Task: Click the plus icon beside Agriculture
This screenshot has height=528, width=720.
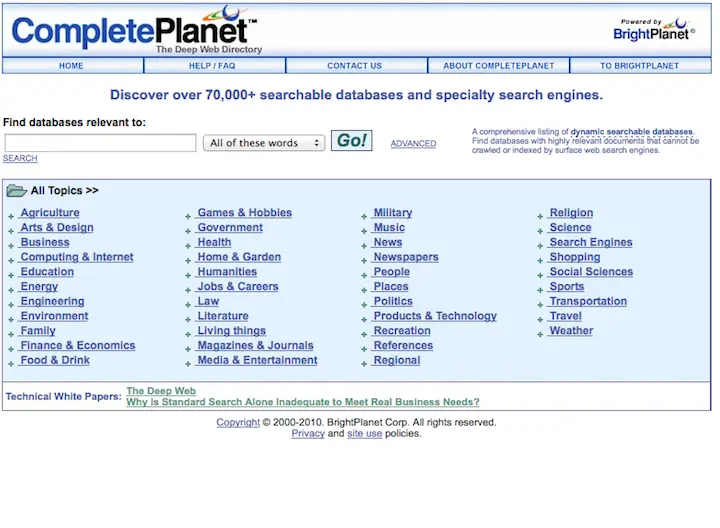Action: (11, 215)
